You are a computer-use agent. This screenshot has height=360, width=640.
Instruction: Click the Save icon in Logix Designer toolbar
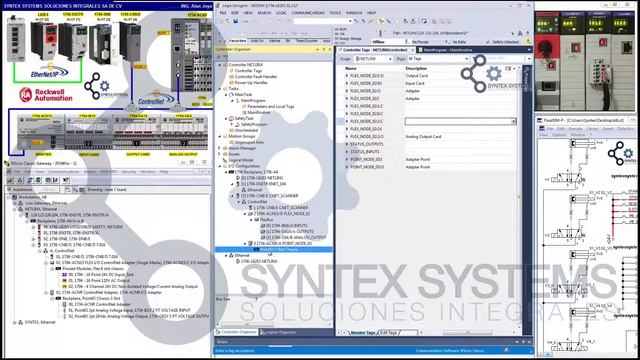[x=235, y=21]
